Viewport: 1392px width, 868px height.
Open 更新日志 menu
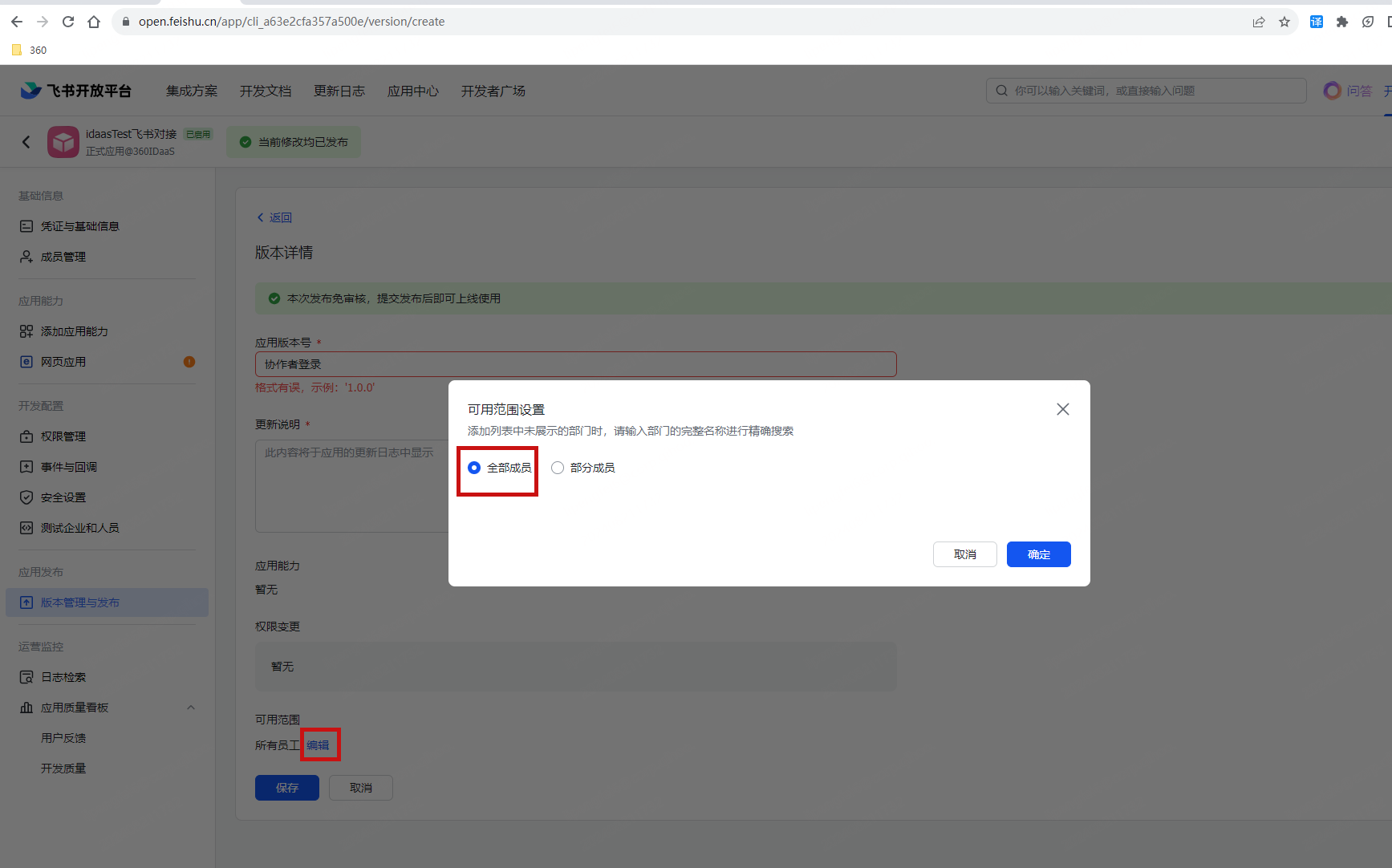click(339, 91)
